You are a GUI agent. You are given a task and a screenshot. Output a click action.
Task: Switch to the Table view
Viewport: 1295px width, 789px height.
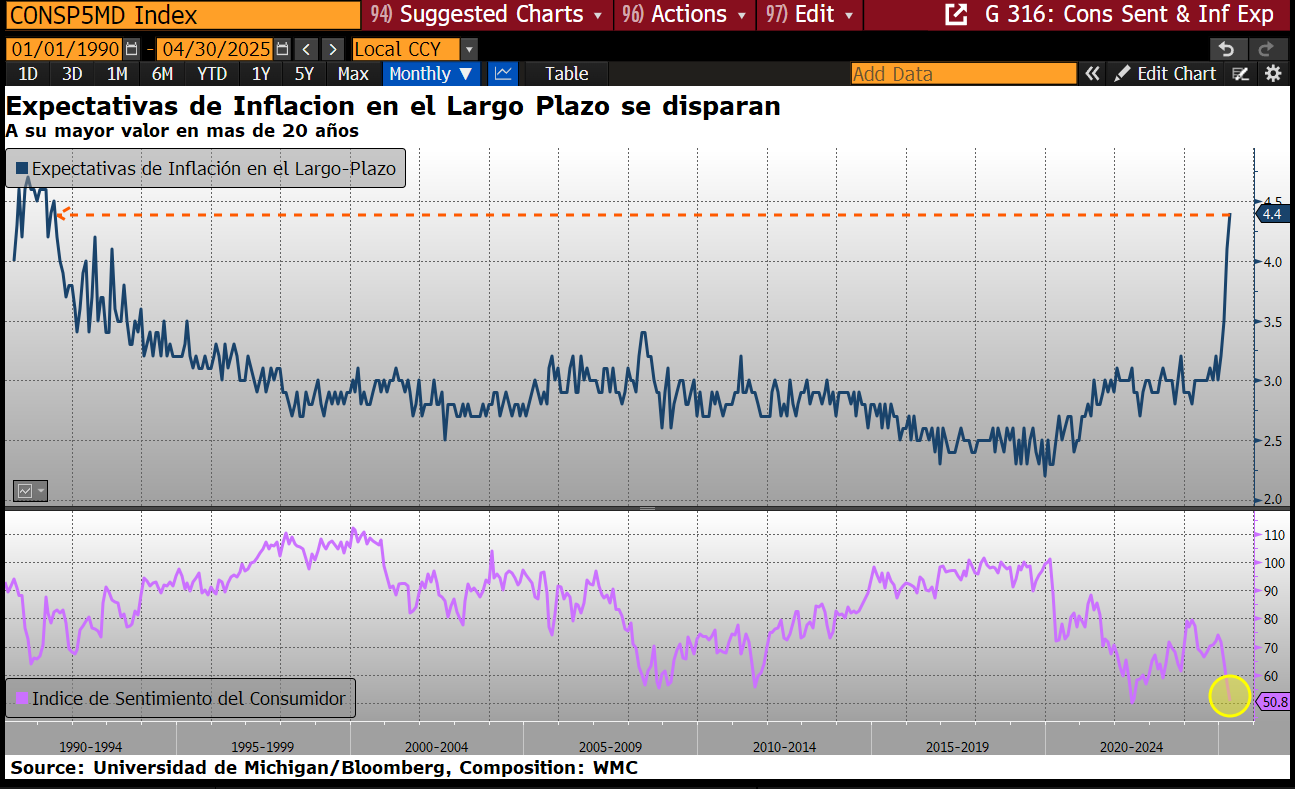(566, 73)
